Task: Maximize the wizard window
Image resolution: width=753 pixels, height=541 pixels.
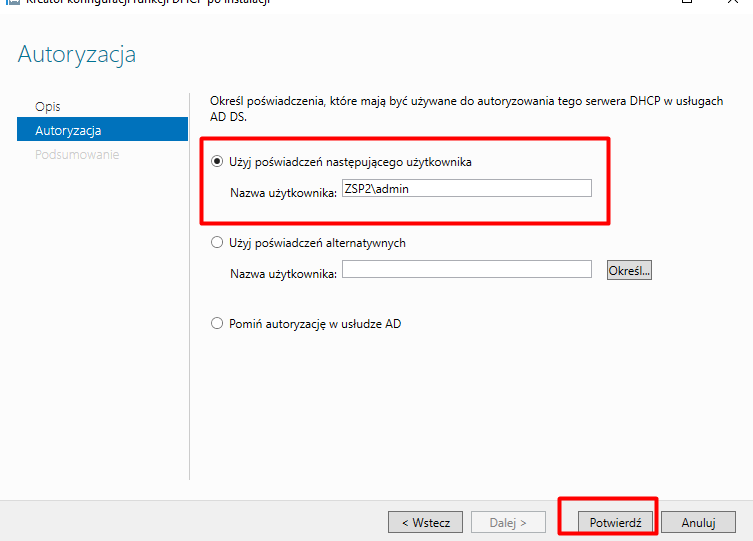Action: [x=687, y=2]
